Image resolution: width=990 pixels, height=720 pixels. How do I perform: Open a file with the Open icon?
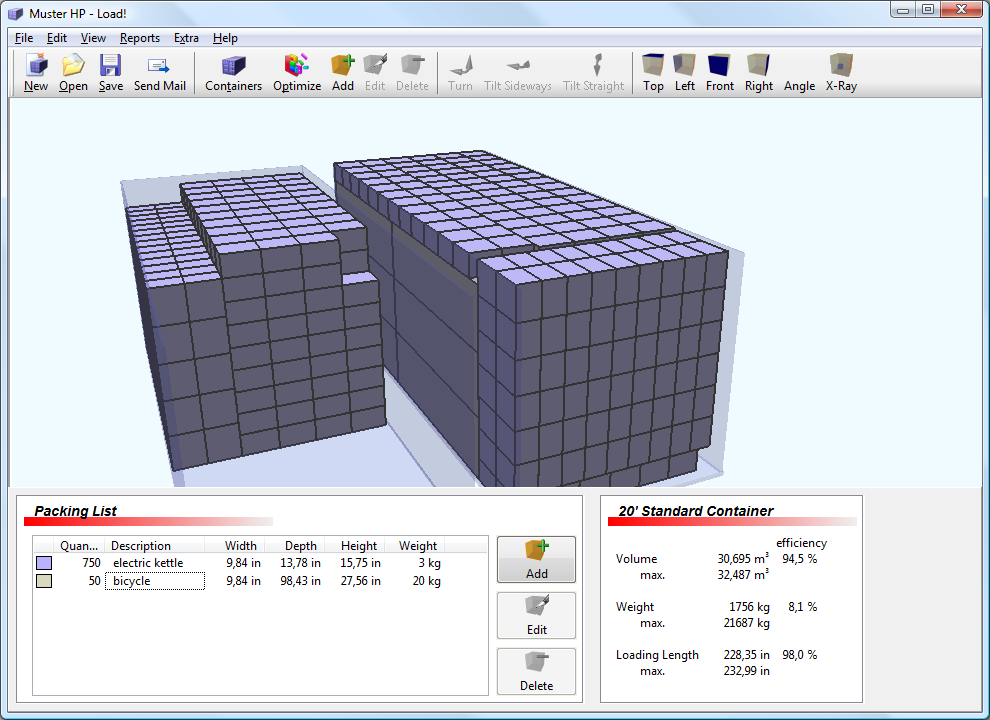(x=73, y=73)
